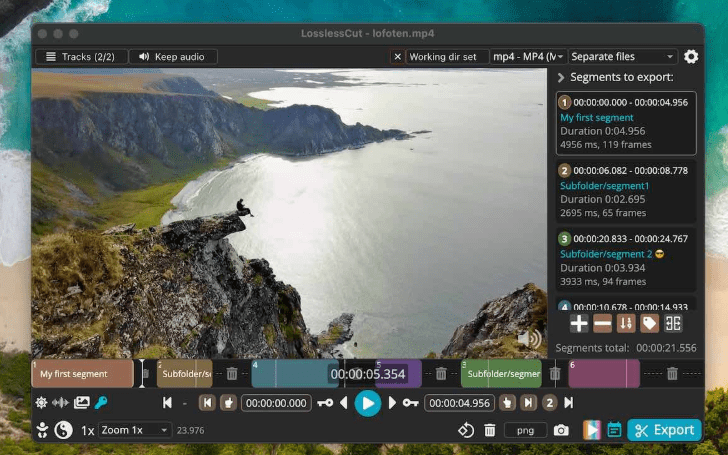Toggle the yin-yang invert segments icon
The image size is (728, 455).
(64, 430)
